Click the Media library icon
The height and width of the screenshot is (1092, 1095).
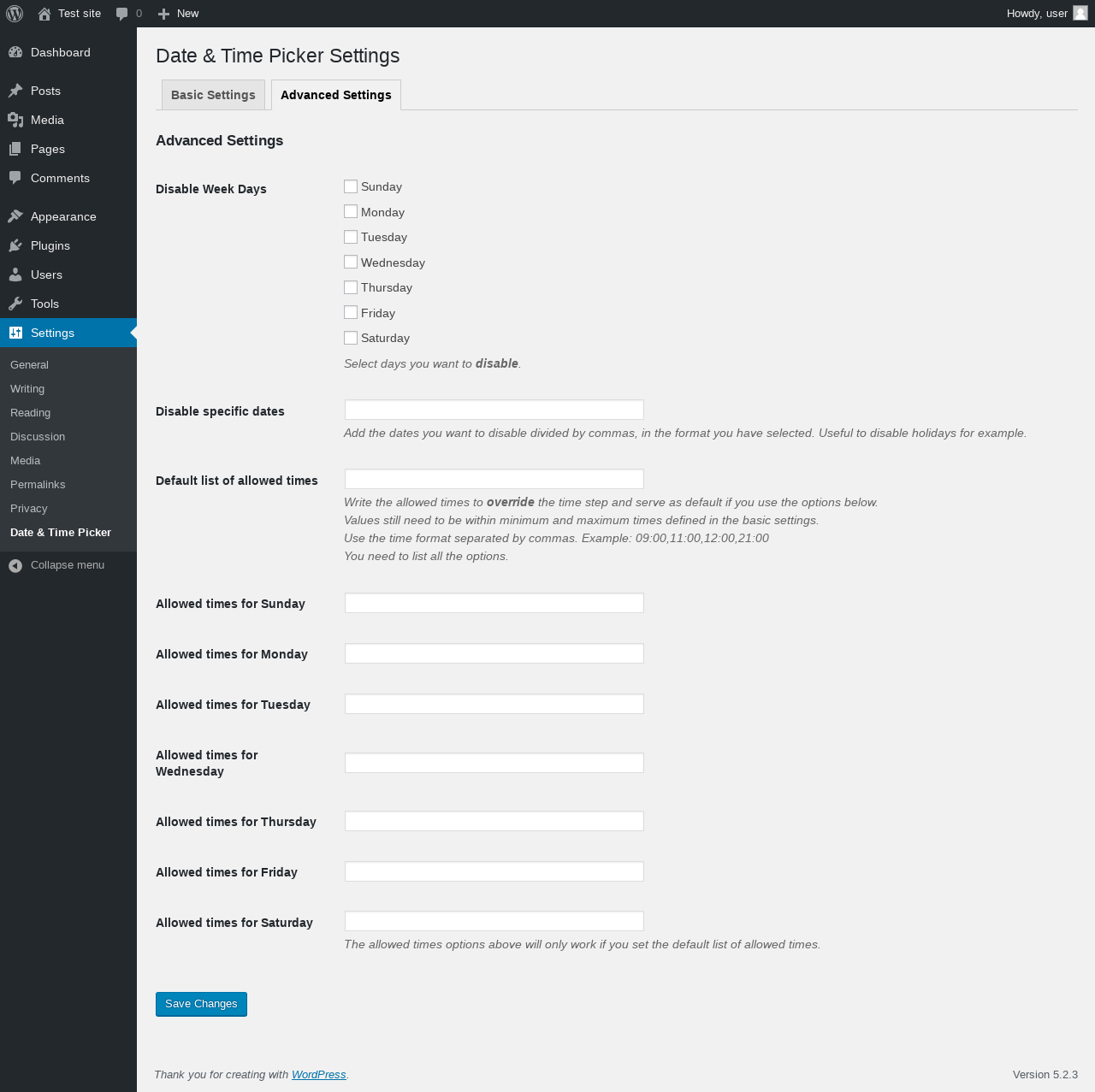click(15, 120)
